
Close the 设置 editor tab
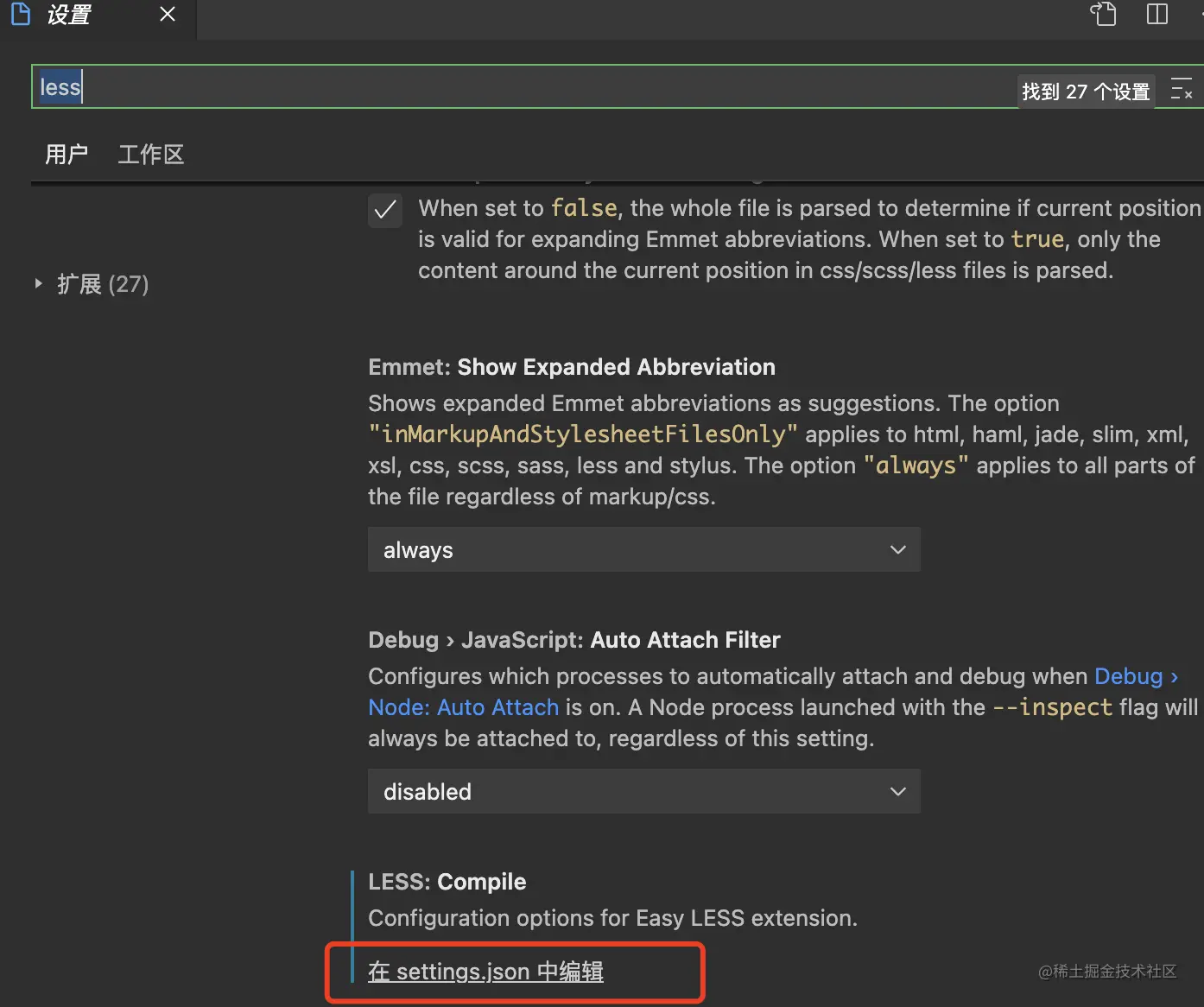click(x=168, y=14)
